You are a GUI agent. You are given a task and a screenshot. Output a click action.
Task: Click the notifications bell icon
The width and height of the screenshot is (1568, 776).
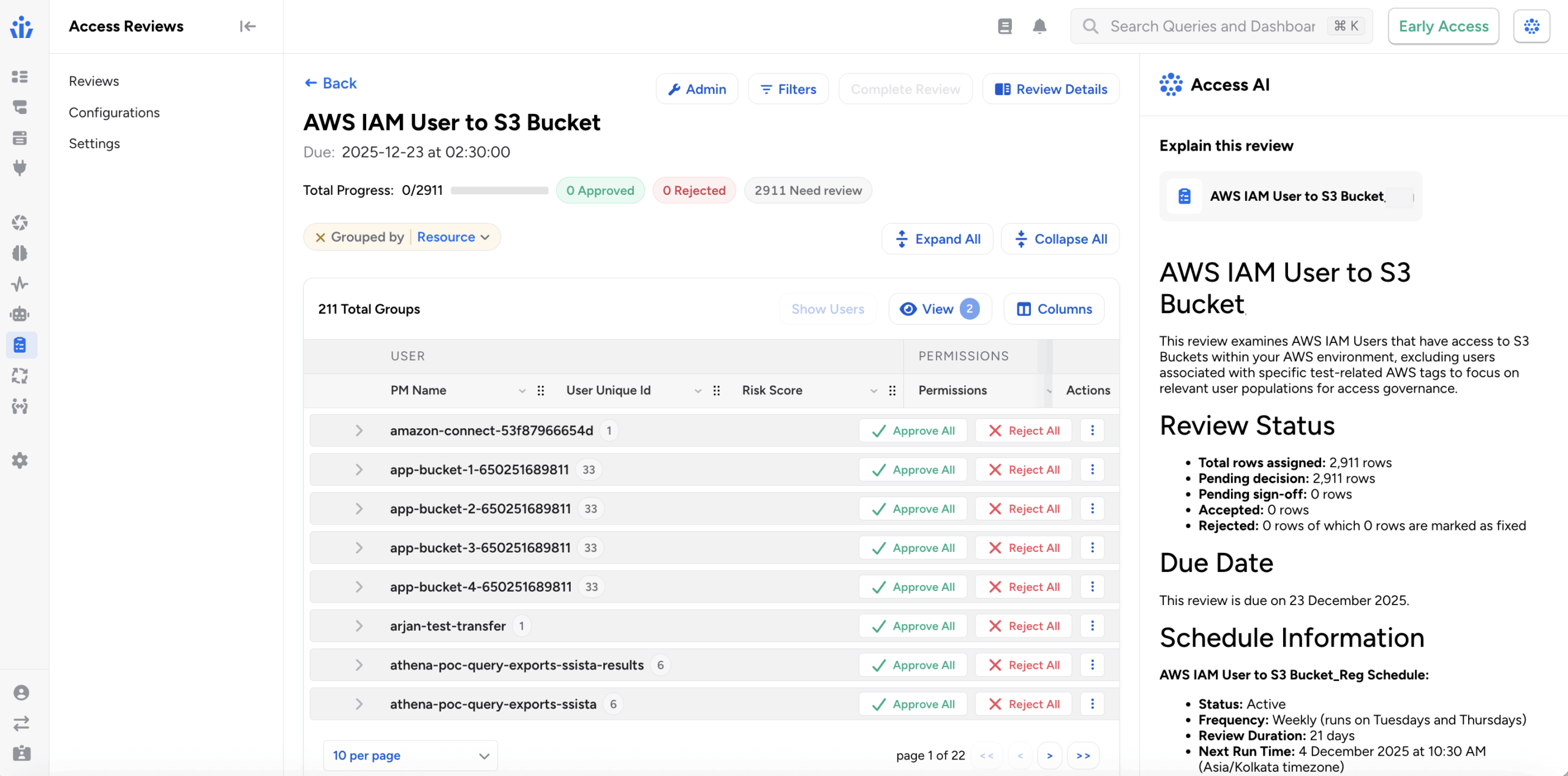(x=1039, y=26)
